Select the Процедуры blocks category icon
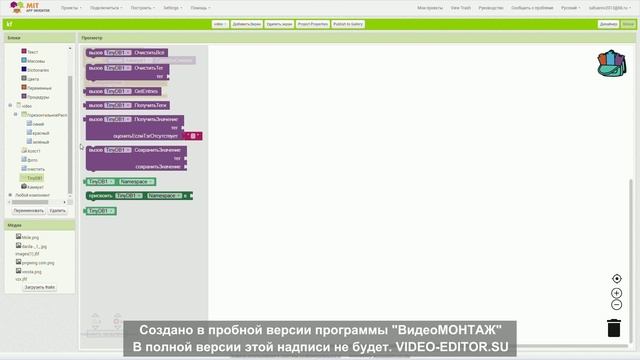This screenshot has width=640, height=360. (x=24, y=96)
